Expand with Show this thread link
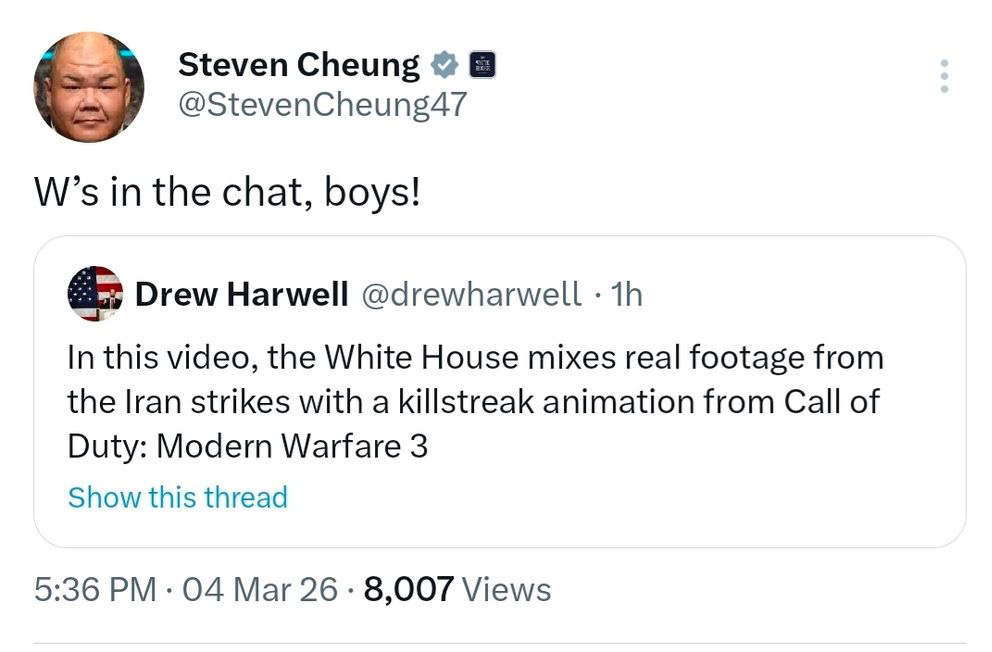 [177, 497]
